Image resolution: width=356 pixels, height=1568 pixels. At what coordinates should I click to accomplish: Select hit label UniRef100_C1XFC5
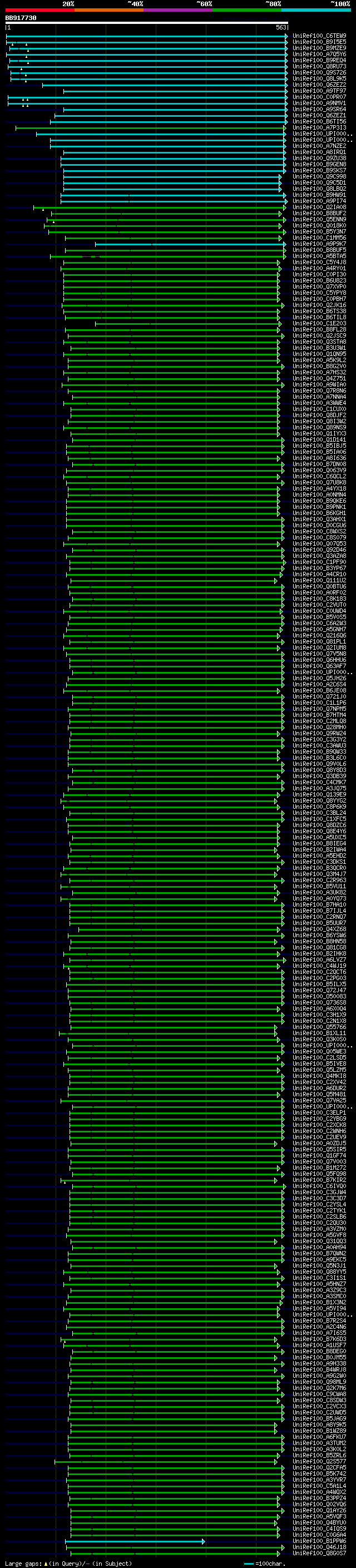319,819
